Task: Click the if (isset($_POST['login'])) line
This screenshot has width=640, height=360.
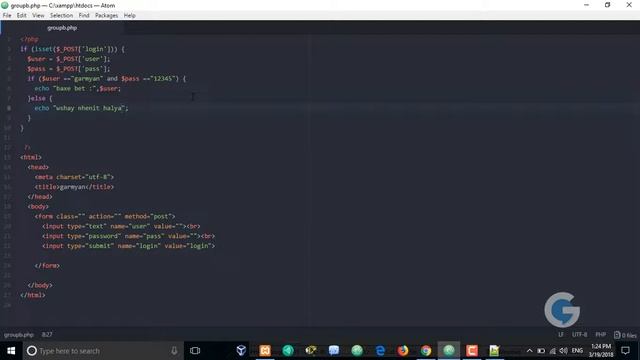Action: click(72, 49)
